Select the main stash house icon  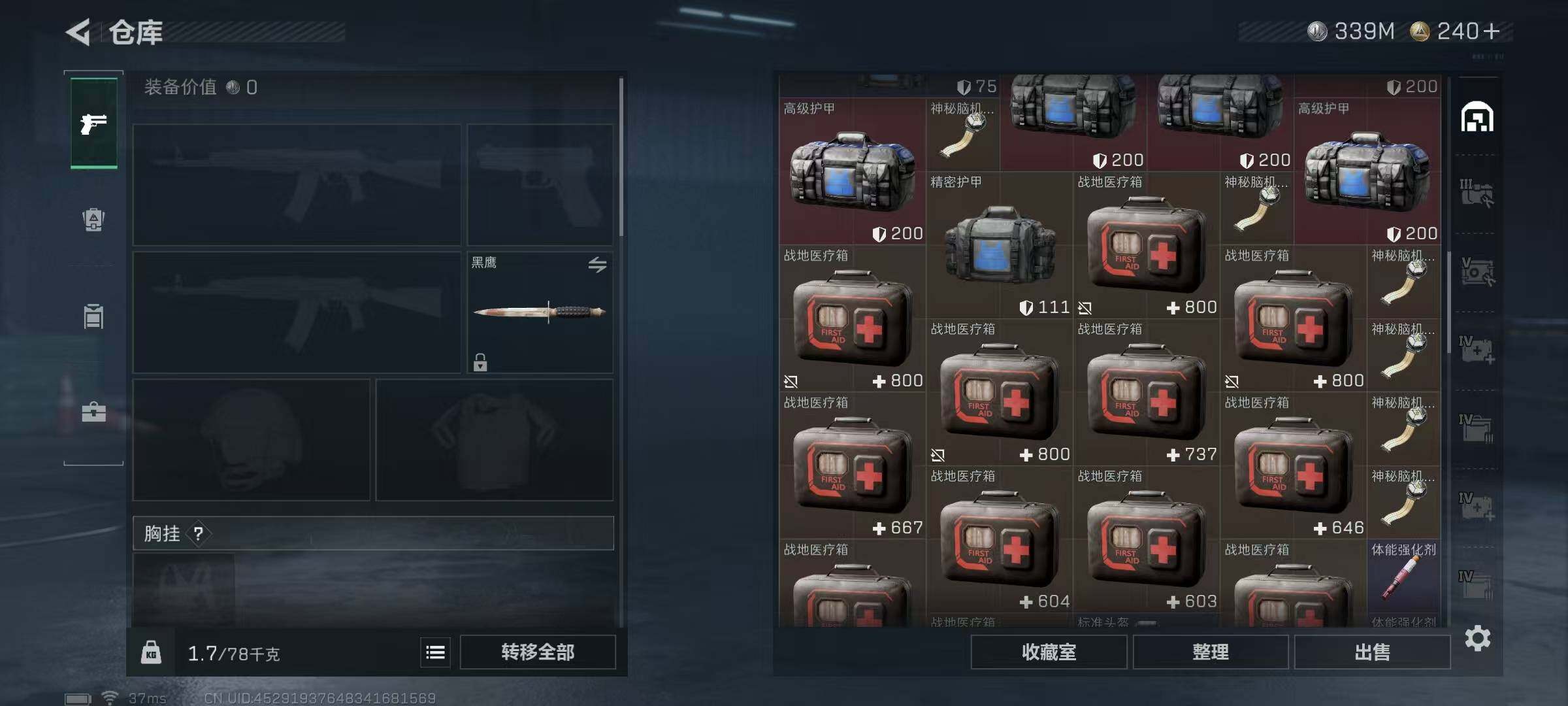click(x=1477, y=117)
